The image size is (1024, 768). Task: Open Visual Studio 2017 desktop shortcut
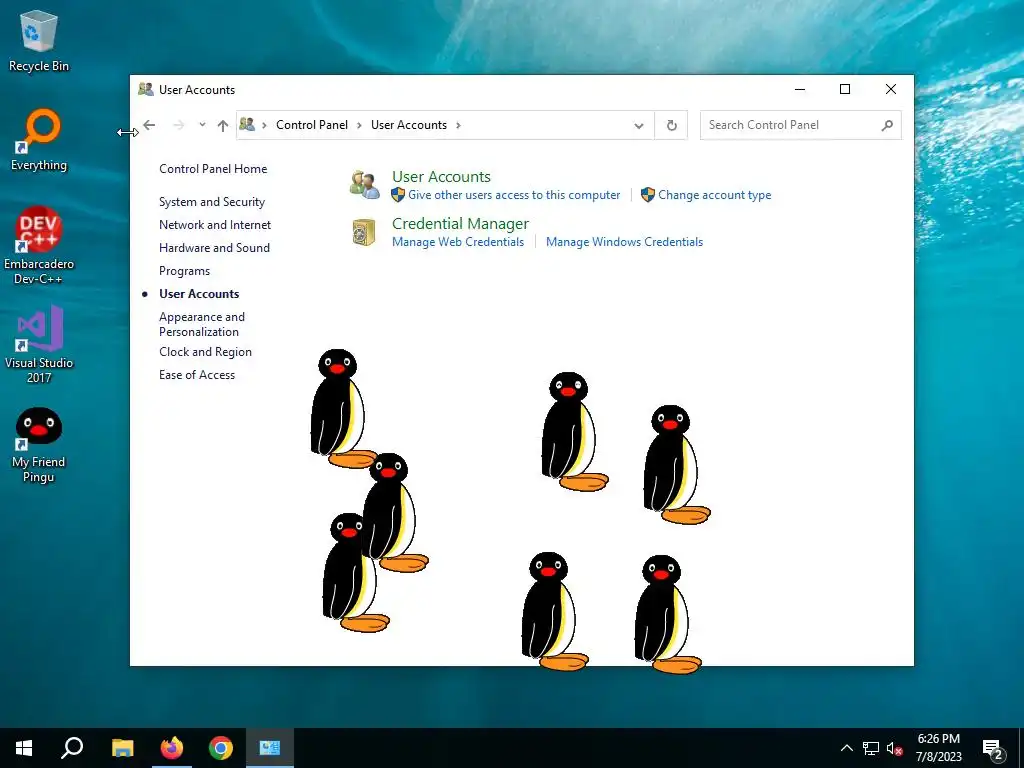pyautogui.click(x=39, y=344)
